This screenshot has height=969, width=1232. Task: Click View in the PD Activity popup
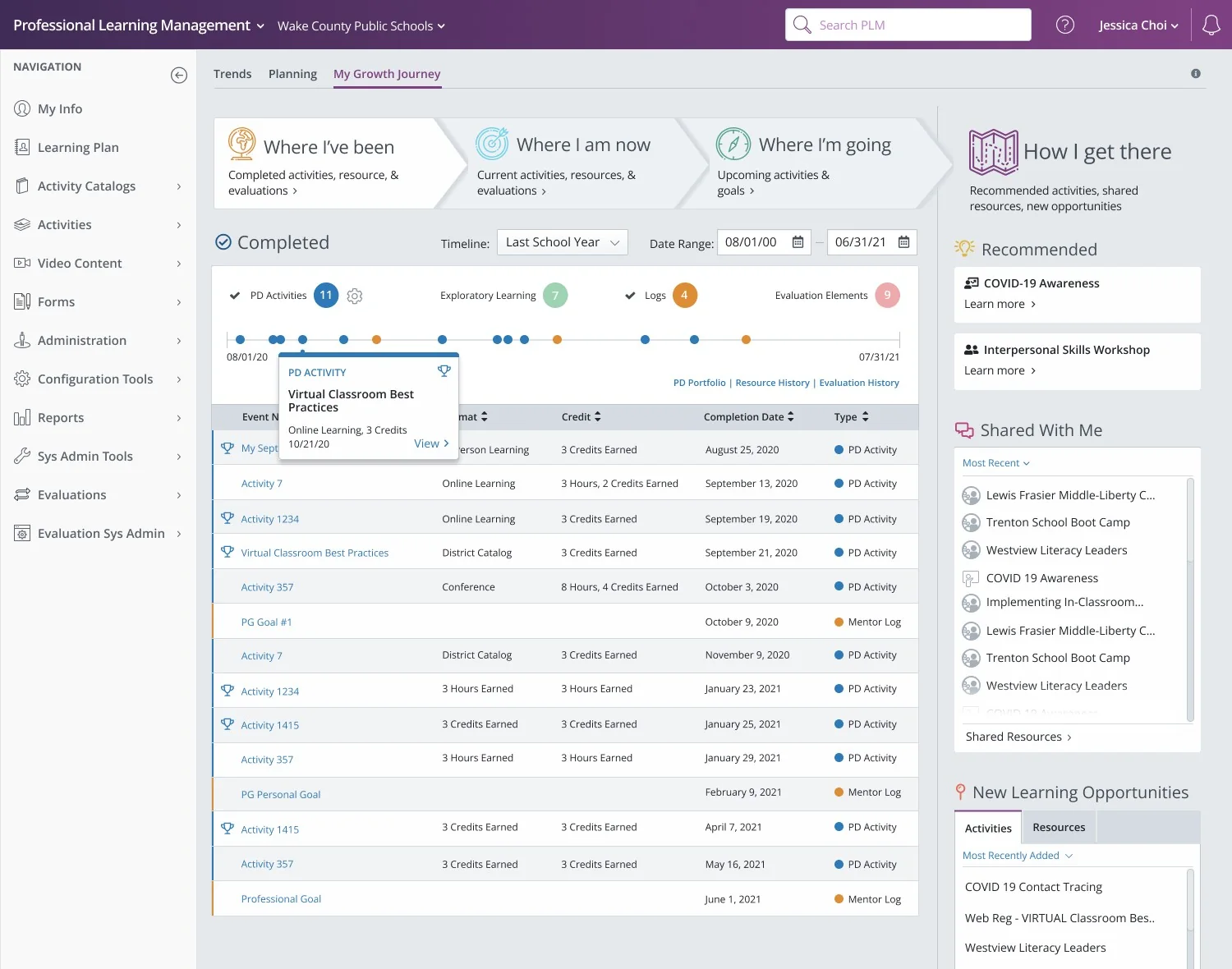[x=431, y=443]
